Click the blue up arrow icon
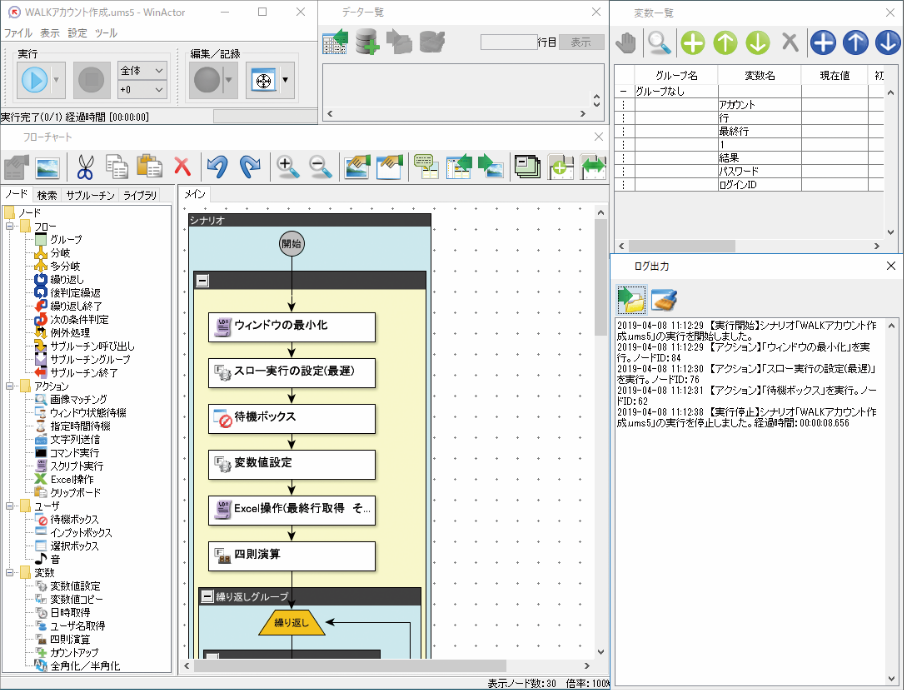This screenshot has width=904, height=690. coord(856,43)
